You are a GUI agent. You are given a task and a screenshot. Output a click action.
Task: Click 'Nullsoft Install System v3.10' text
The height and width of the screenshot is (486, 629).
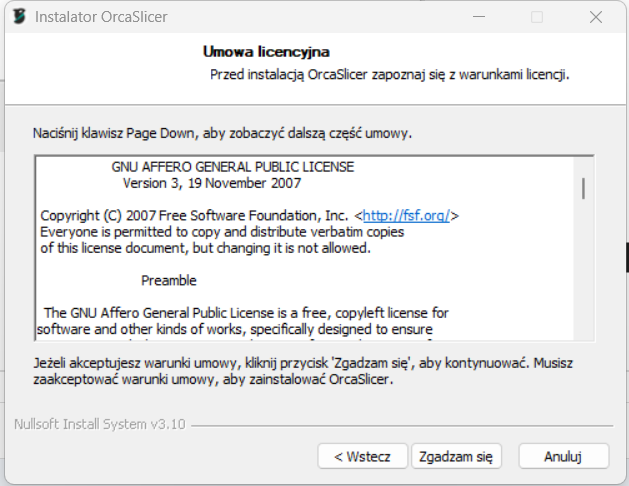click(x=100, y=424)
